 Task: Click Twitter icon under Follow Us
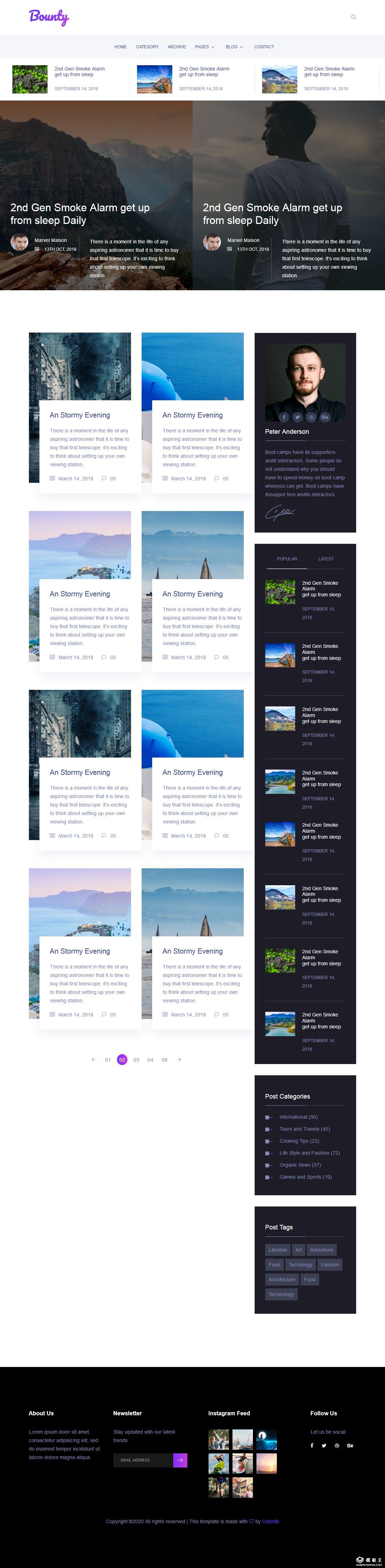tap(324, 1446)
